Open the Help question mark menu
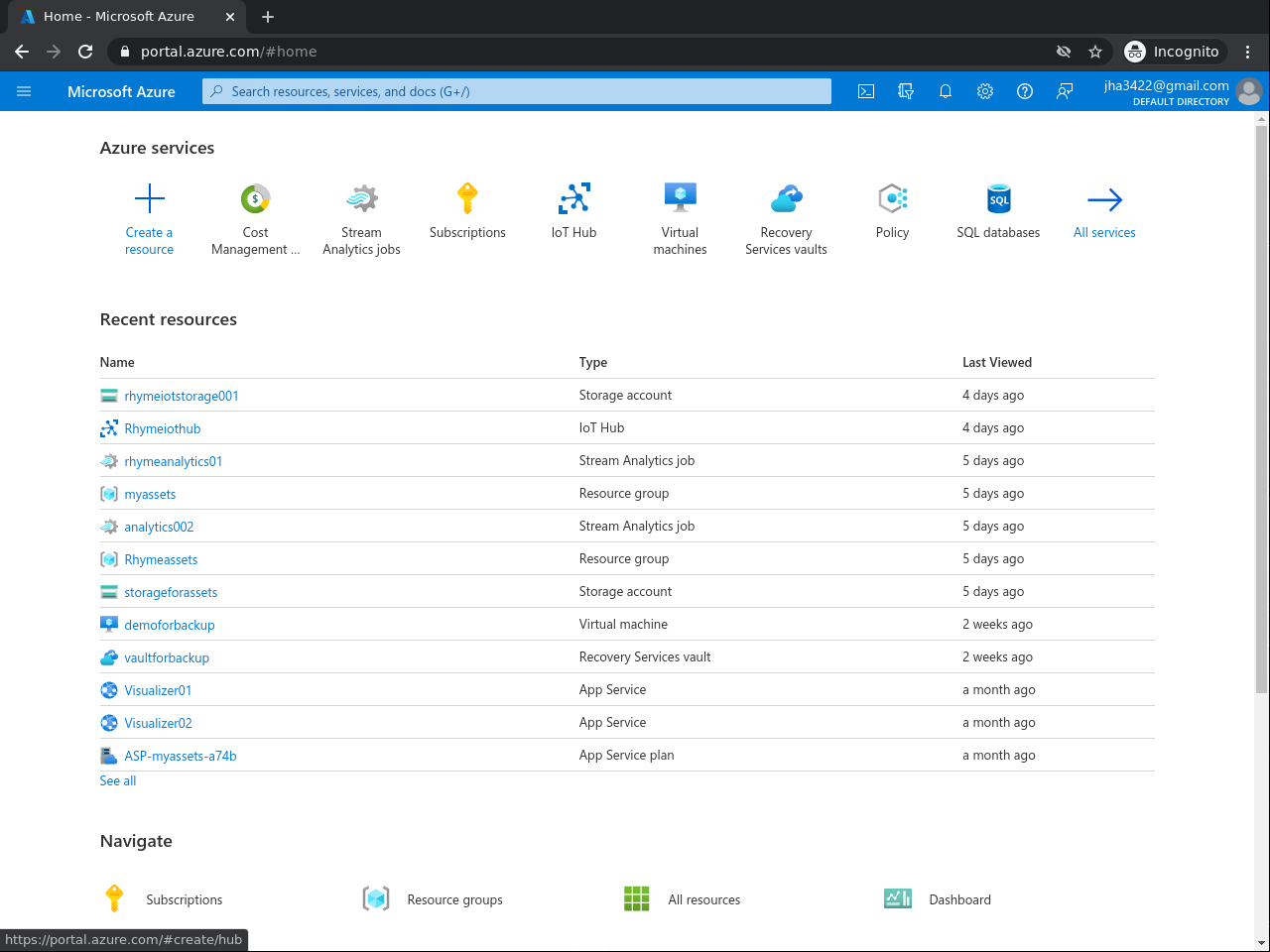Viewport: 1270px width, 952px height. [x=1025, y=91]
